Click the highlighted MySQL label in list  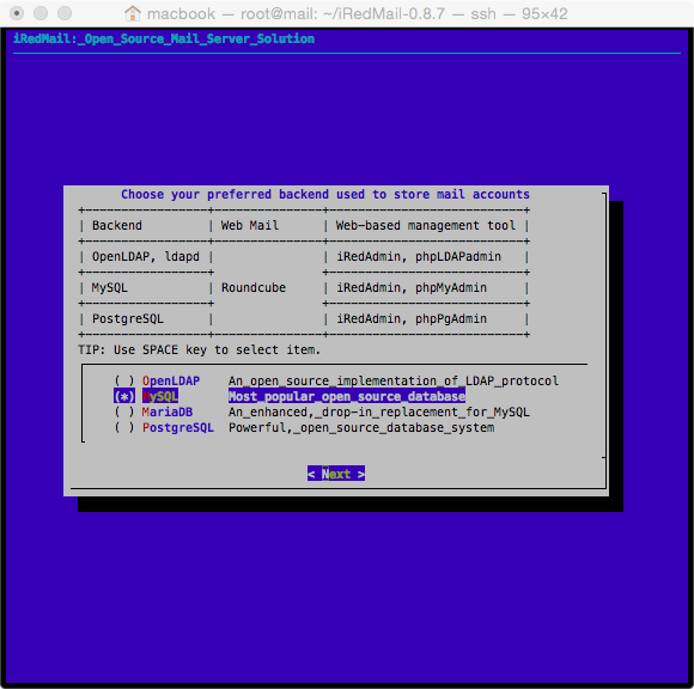click(x=160, y=396)
